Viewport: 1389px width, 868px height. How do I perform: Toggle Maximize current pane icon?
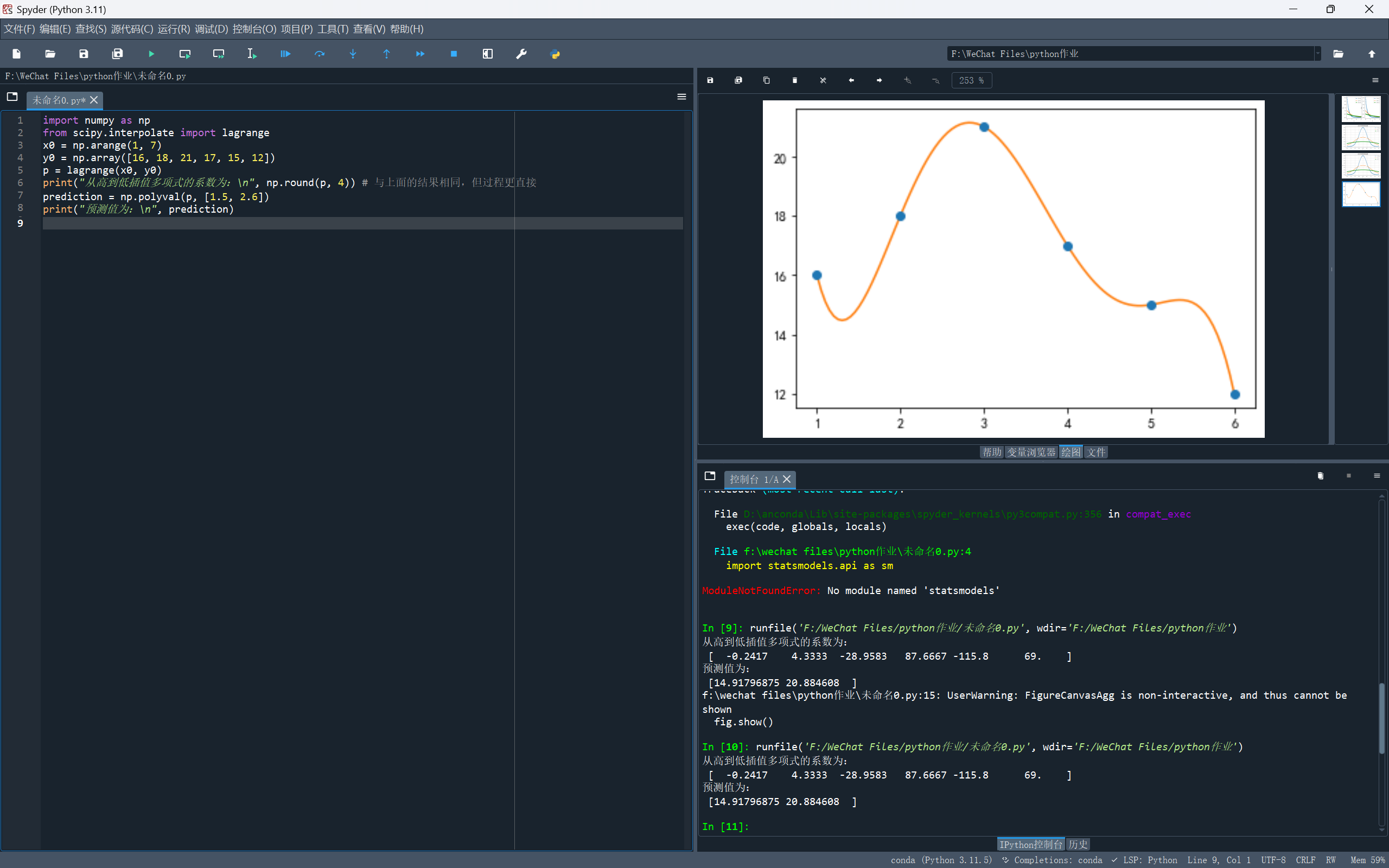[487, 54]
